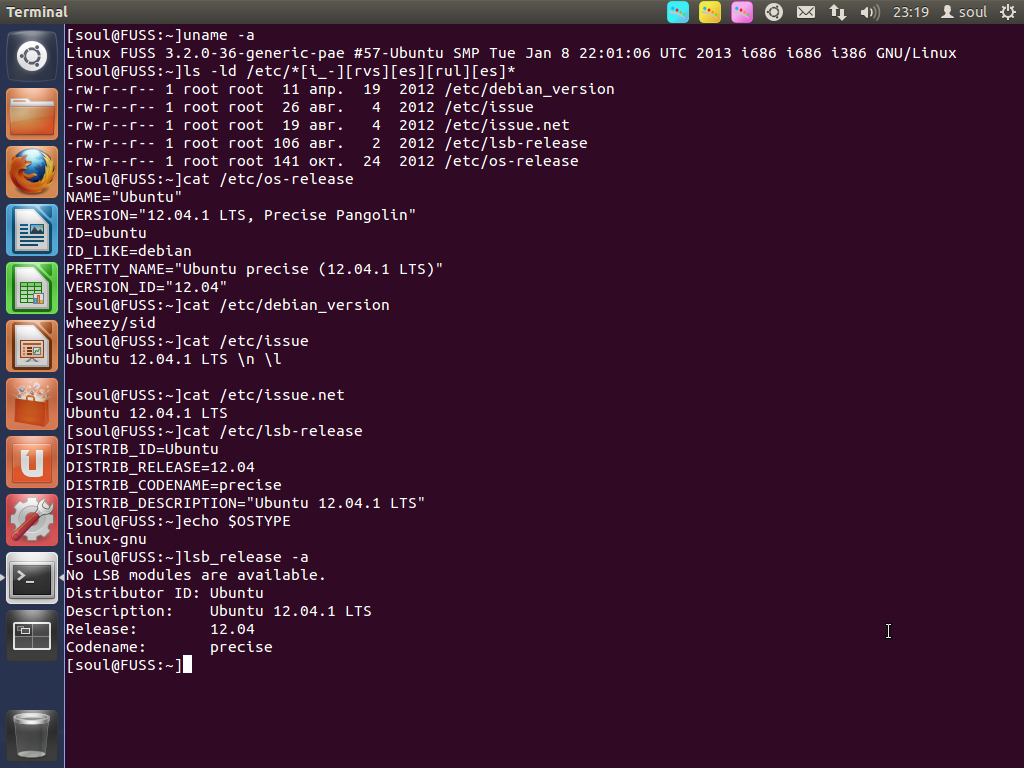Open LibreOffice Writer from launcher
Viewport: 1024px width, 768px height.
tap(32, 230)
